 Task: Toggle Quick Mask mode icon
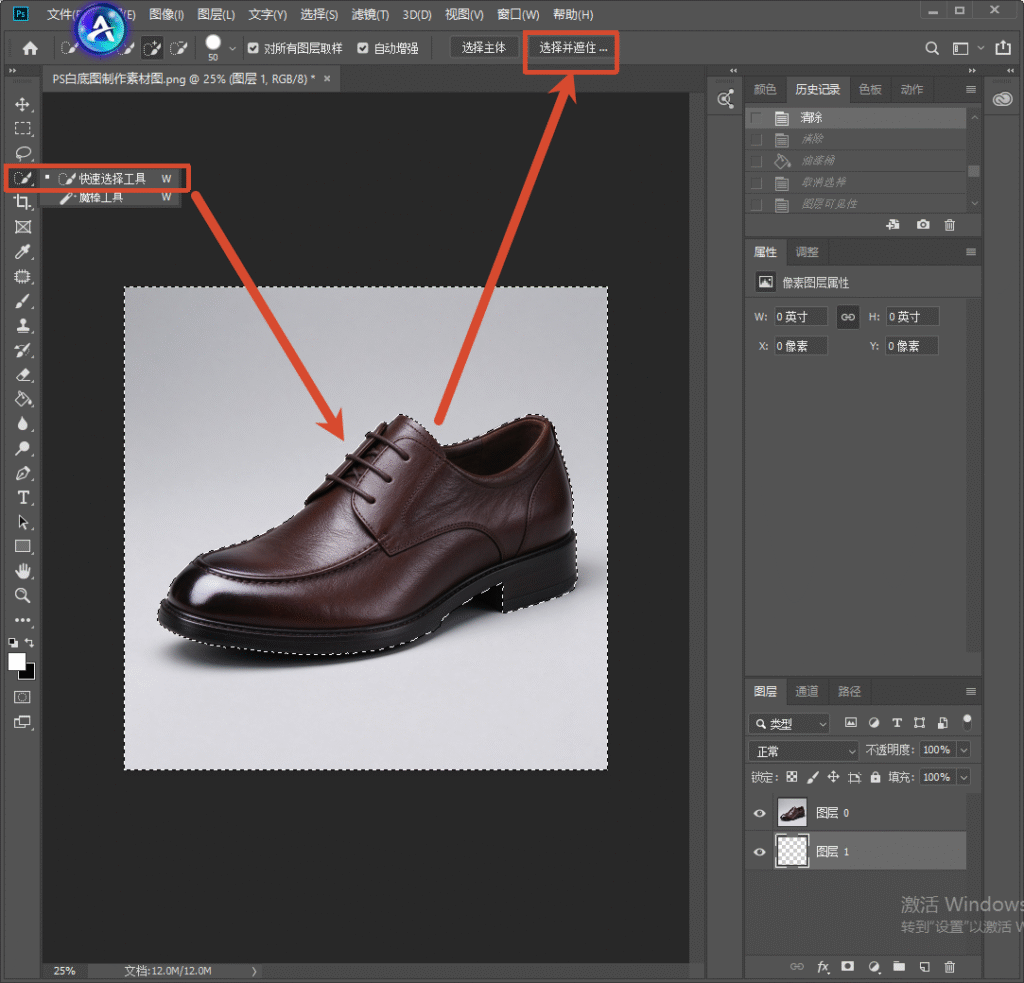coord(23,697)
